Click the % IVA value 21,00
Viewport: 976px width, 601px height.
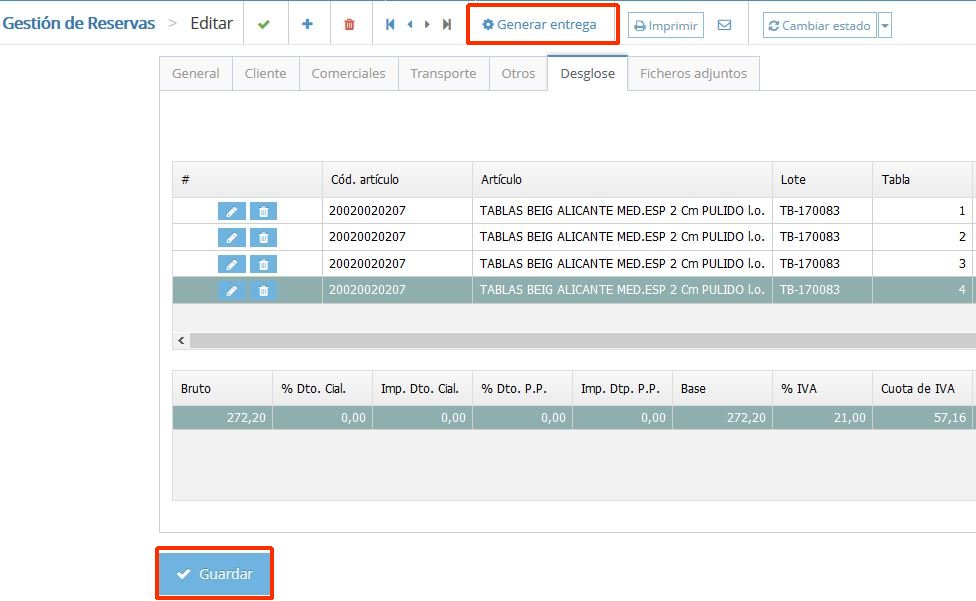click(822, 417)
